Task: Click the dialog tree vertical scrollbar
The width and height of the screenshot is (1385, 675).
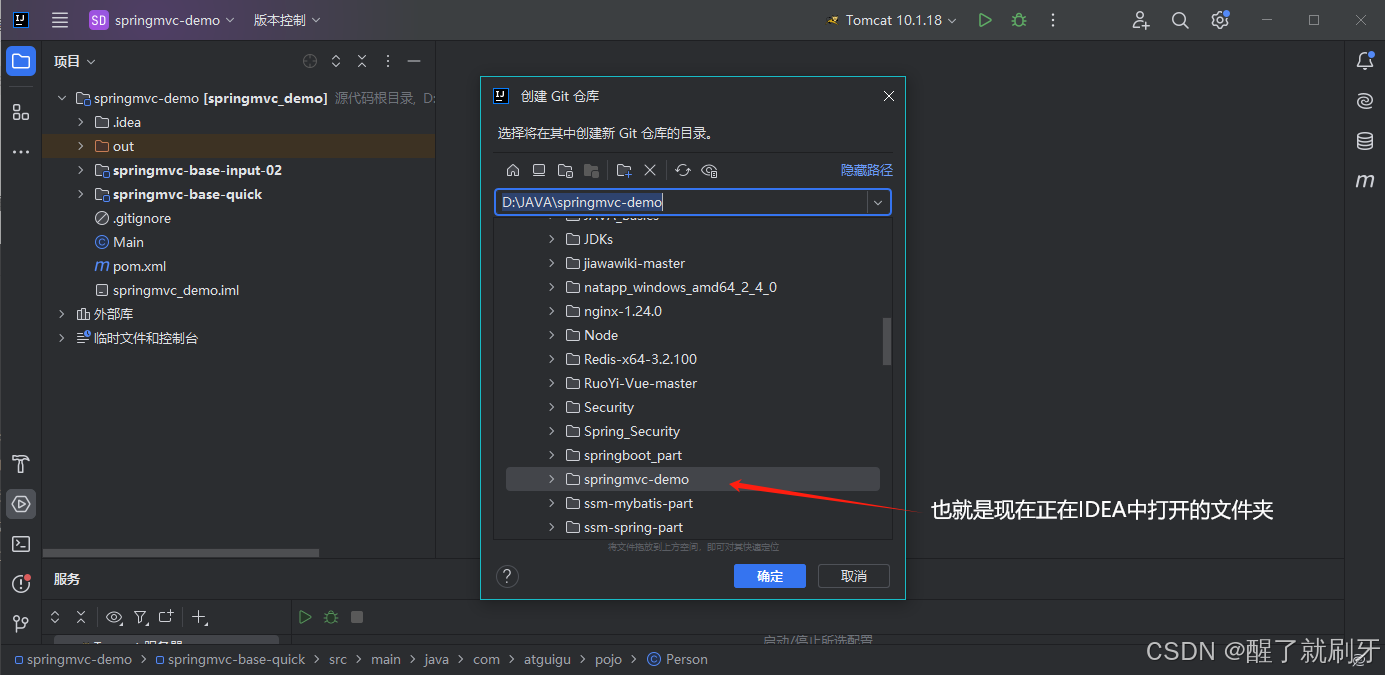Action: click(886, 342)
